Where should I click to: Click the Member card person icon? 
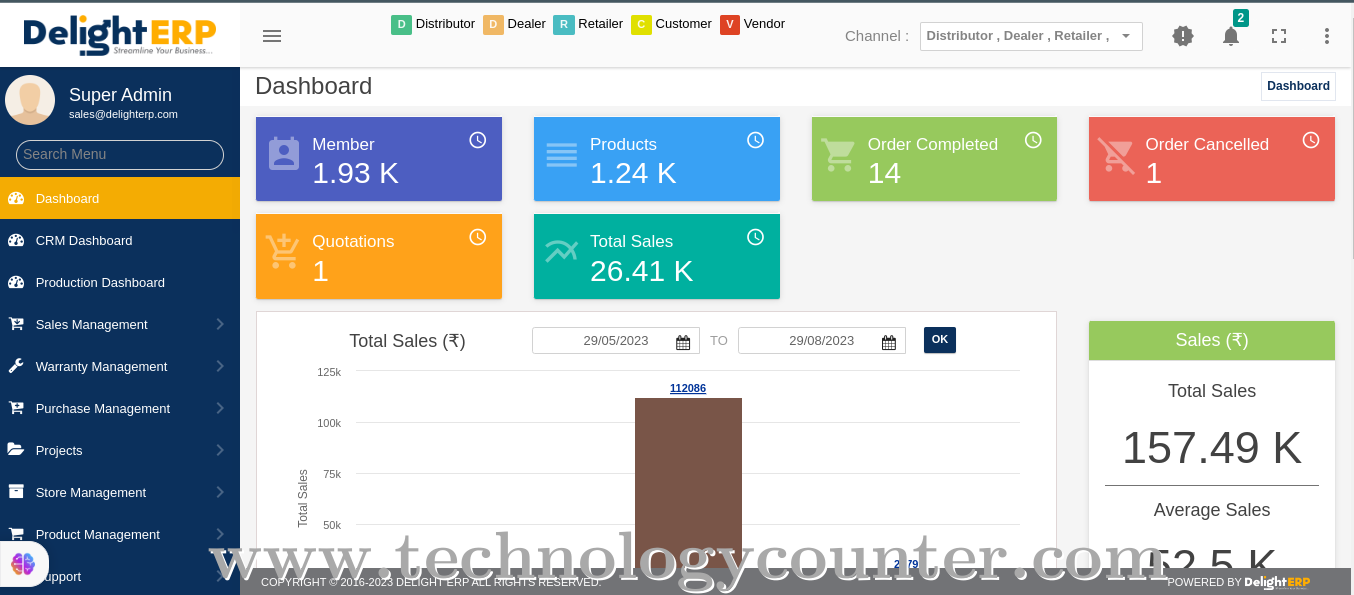point(284,154)
